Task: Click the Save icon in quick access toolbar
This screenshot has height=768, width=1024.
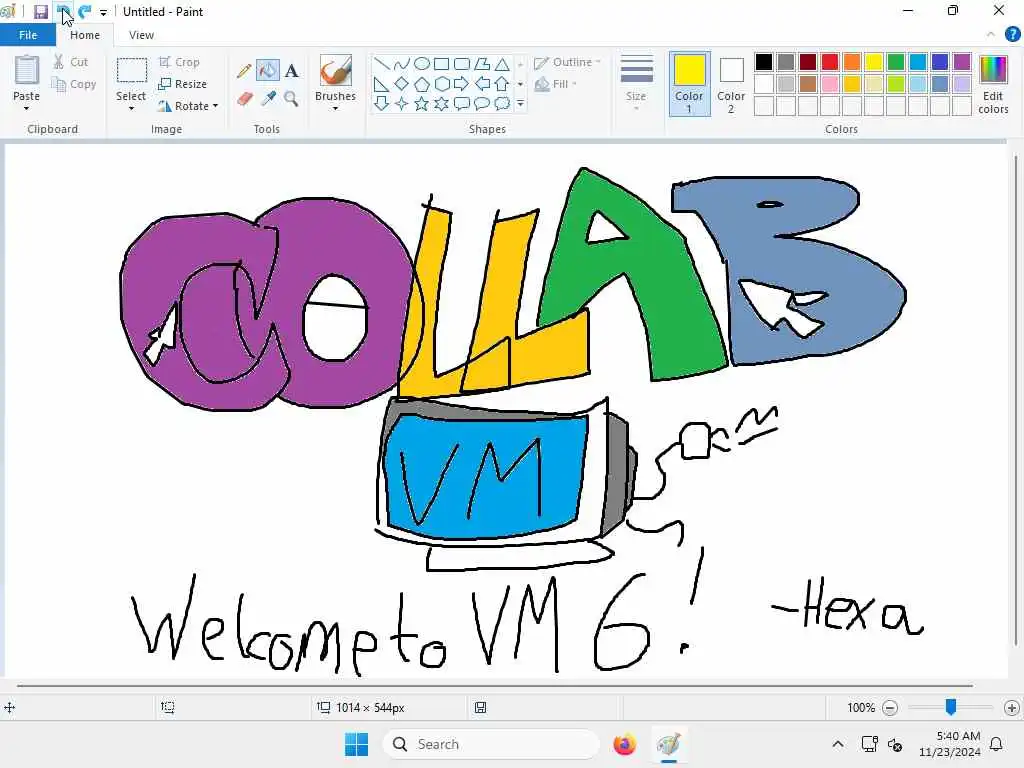Action: tap(41, 12)
